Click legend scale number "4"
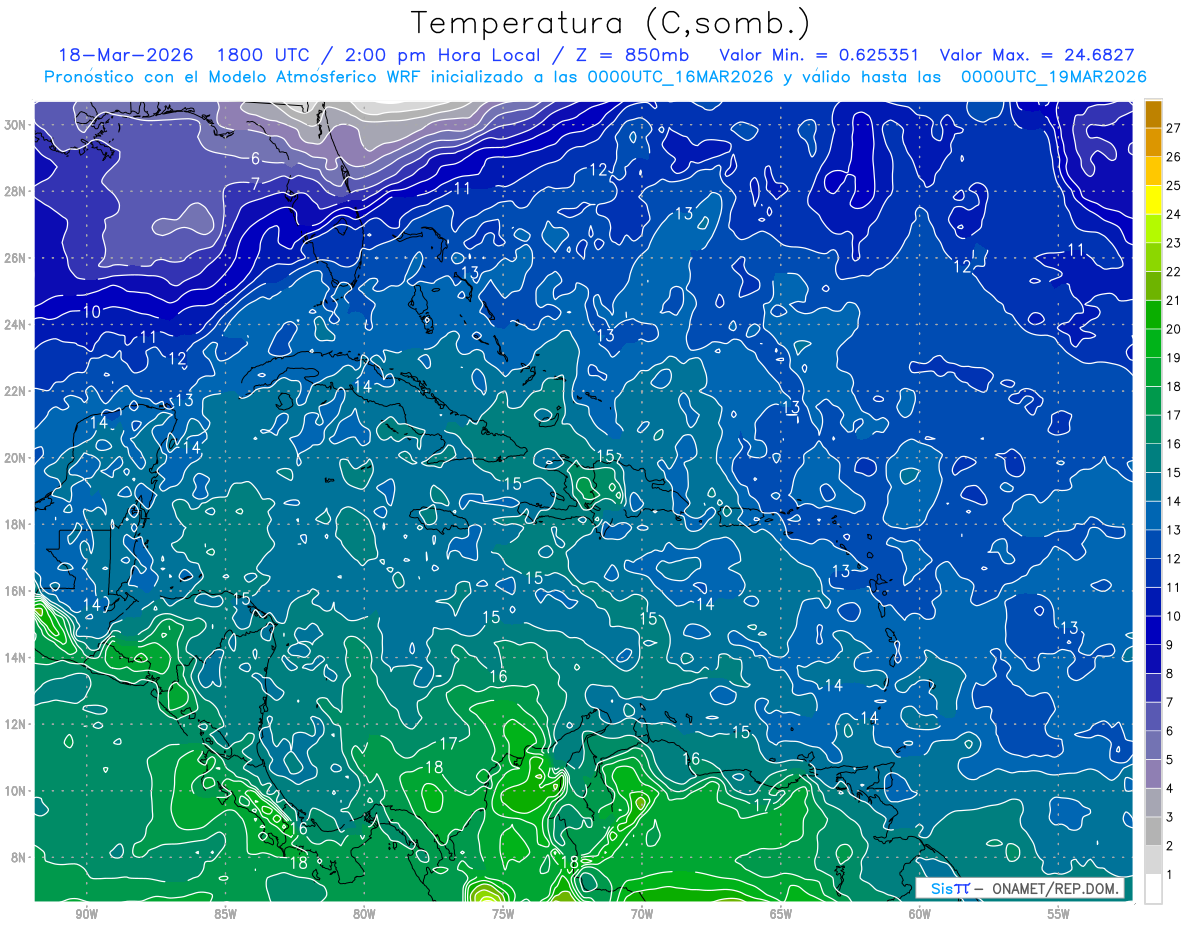 pos(1170,789)
